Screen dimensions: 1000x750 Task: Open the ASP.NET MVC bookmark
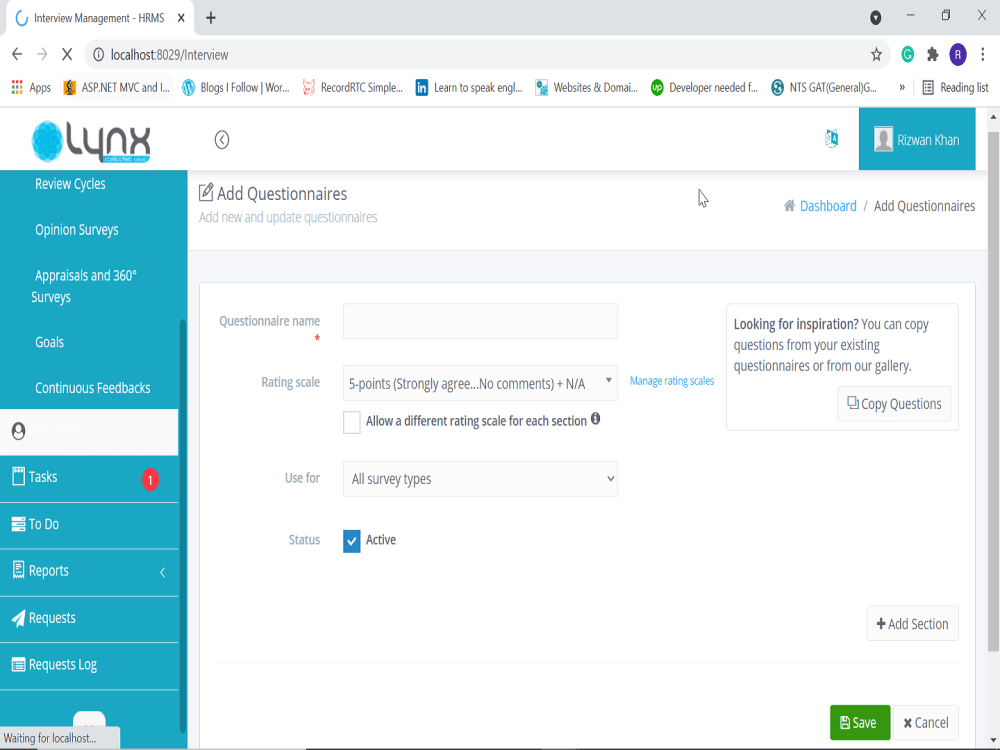click(117, 87)
